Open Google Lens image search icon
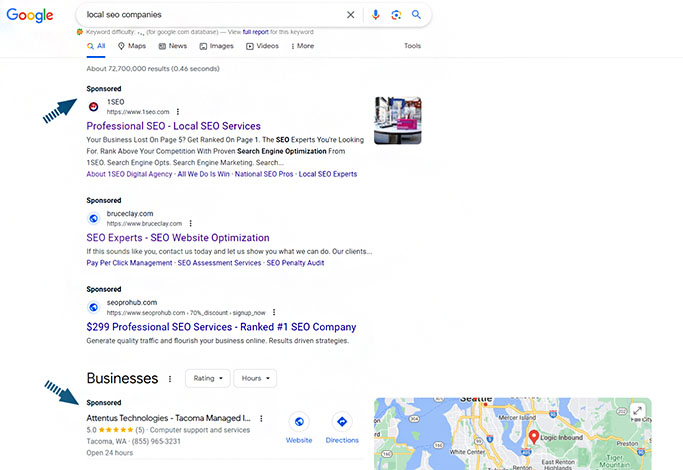This screenshot has width=683, height=470. 396,15
